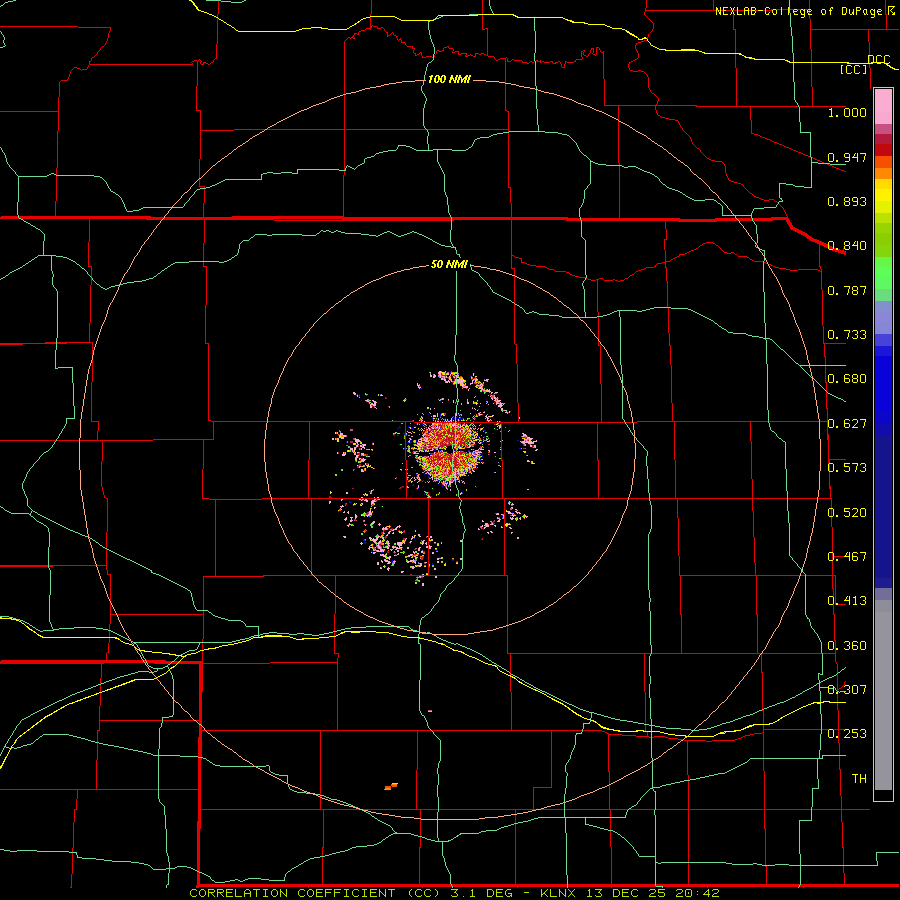
Task: Click the 0.893 color scale value
Action: click(847, 201)
